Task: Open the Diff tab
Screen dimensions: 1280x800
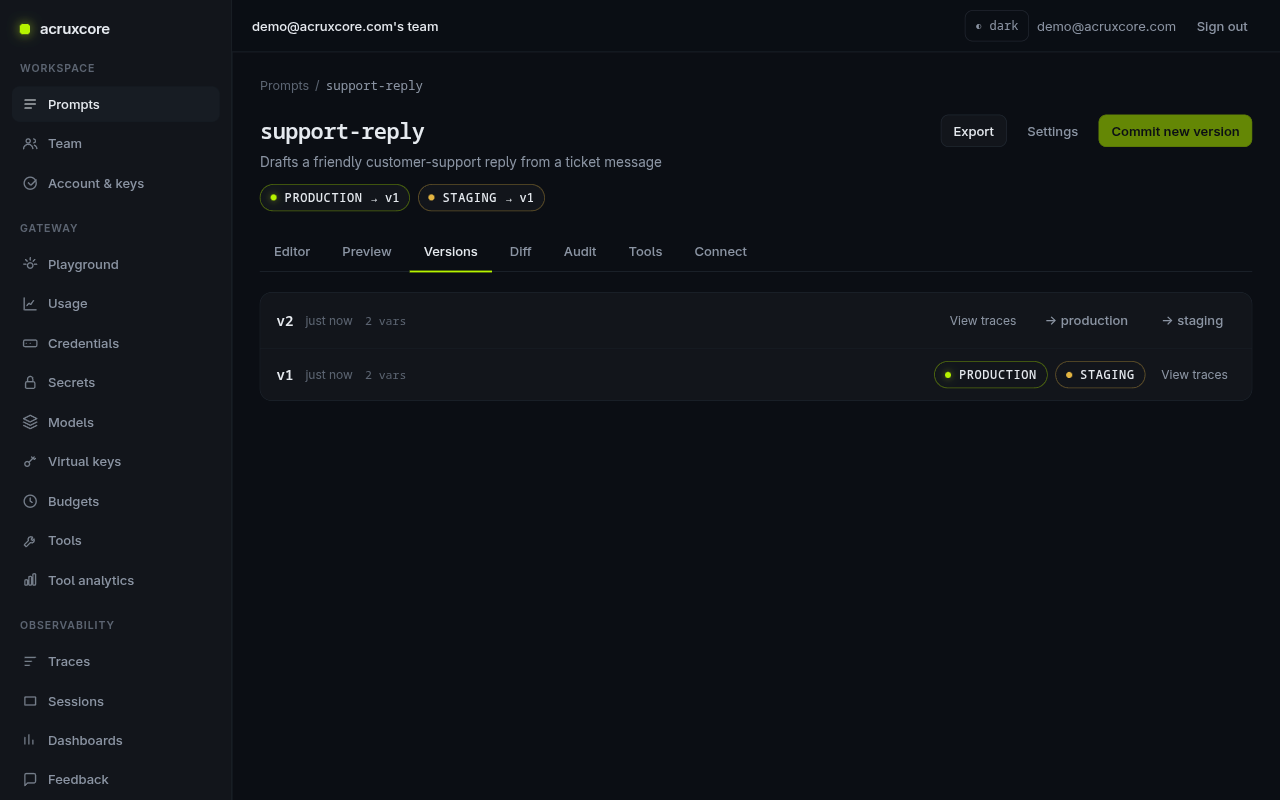Action: pyautogui.click(x=521, y=251)
